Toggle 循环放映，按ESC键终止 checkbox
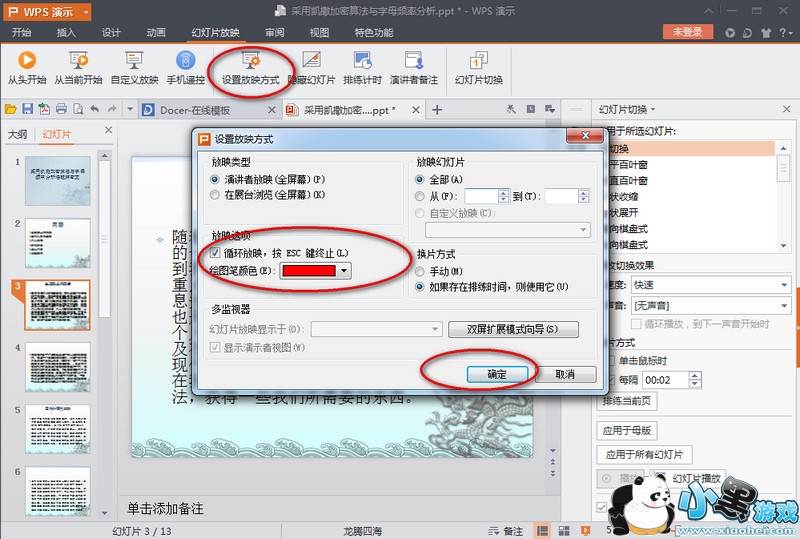The width and height of the screenshot is (800, 539). (215, 253)
